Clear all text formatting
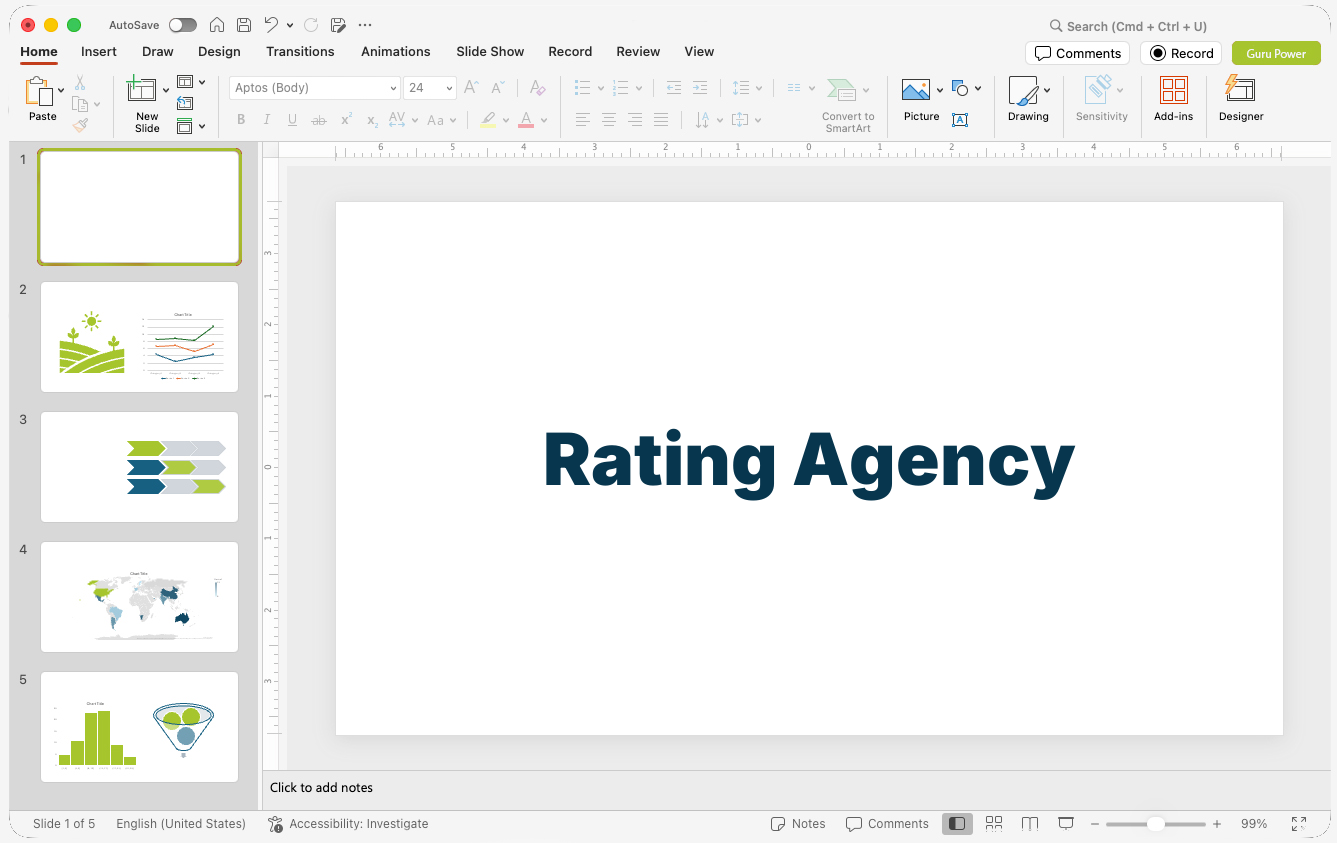 click(x=537, y=88)
